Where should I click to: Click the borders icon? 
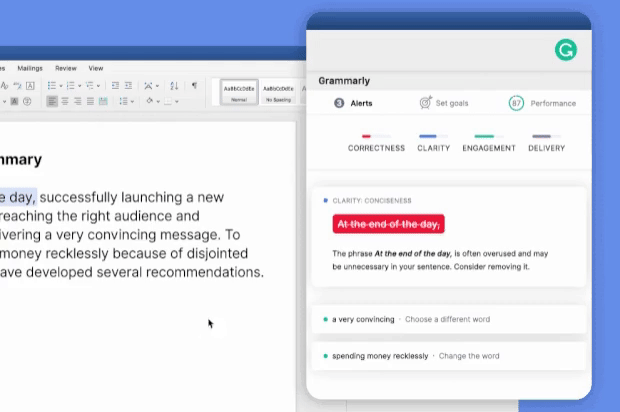(168, 101)
